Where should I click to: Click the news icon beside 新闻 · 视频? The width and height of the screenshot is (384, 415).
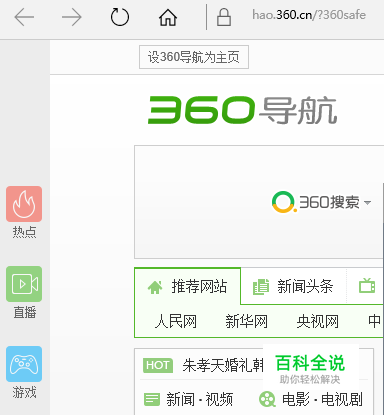click(152, 399)
